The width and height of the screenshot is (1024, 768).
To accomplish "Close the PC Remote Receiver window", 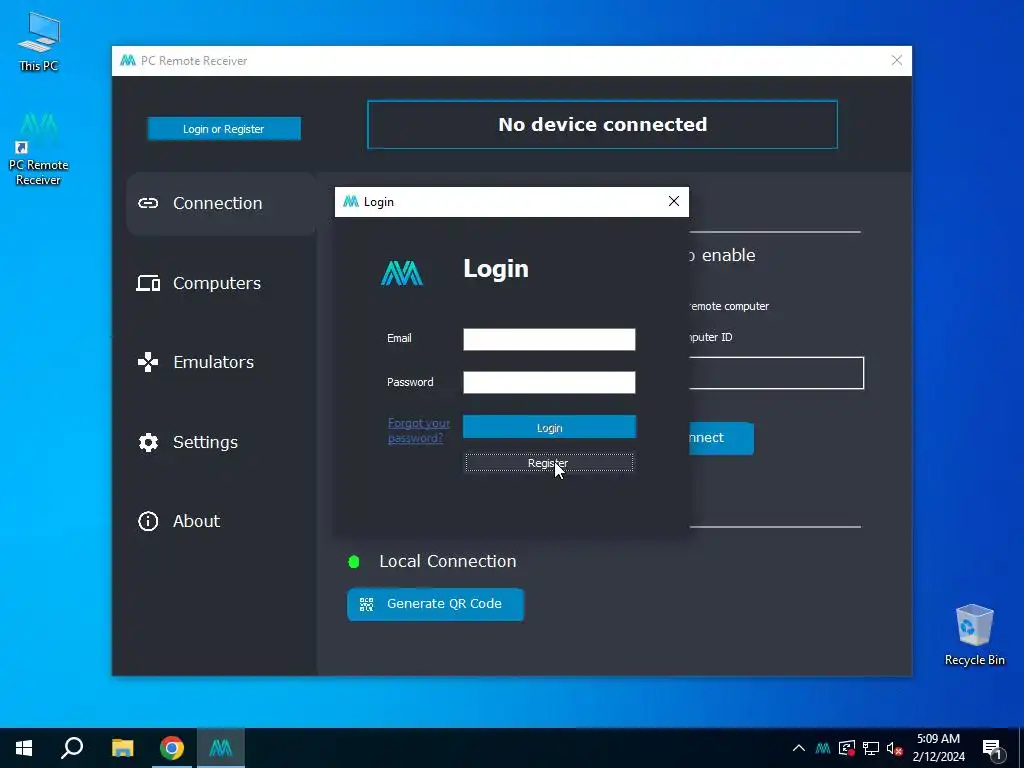I will (x=897, y=61).
